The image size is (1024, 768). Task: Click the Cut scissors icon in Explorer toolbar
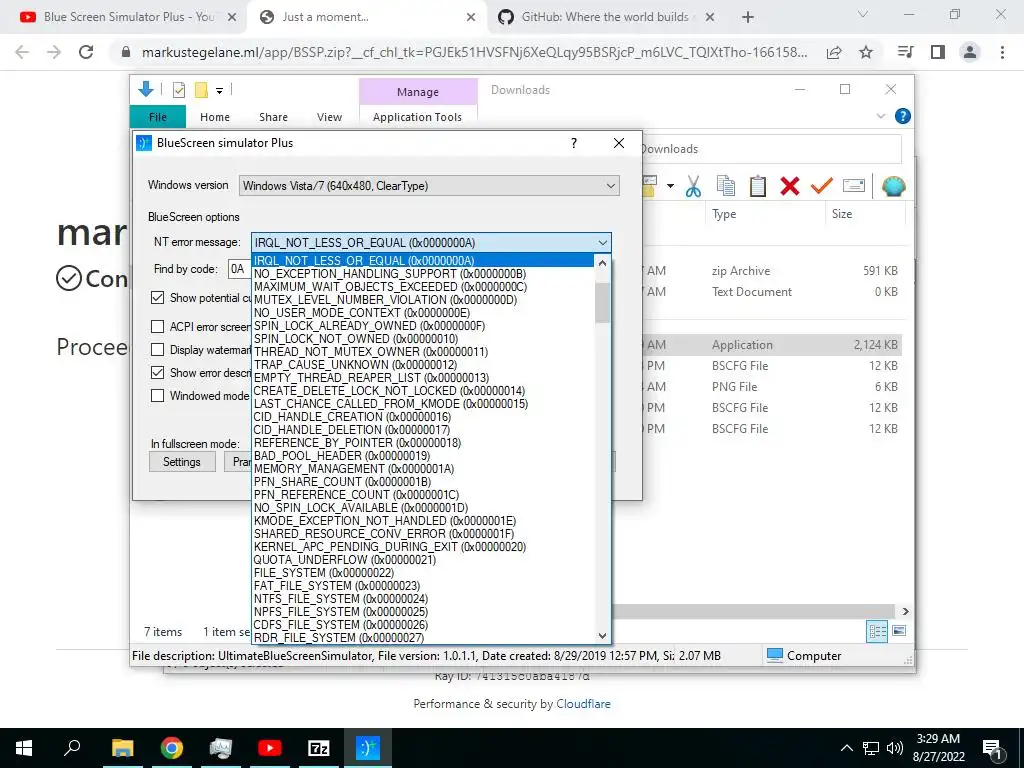click(693, 187)
